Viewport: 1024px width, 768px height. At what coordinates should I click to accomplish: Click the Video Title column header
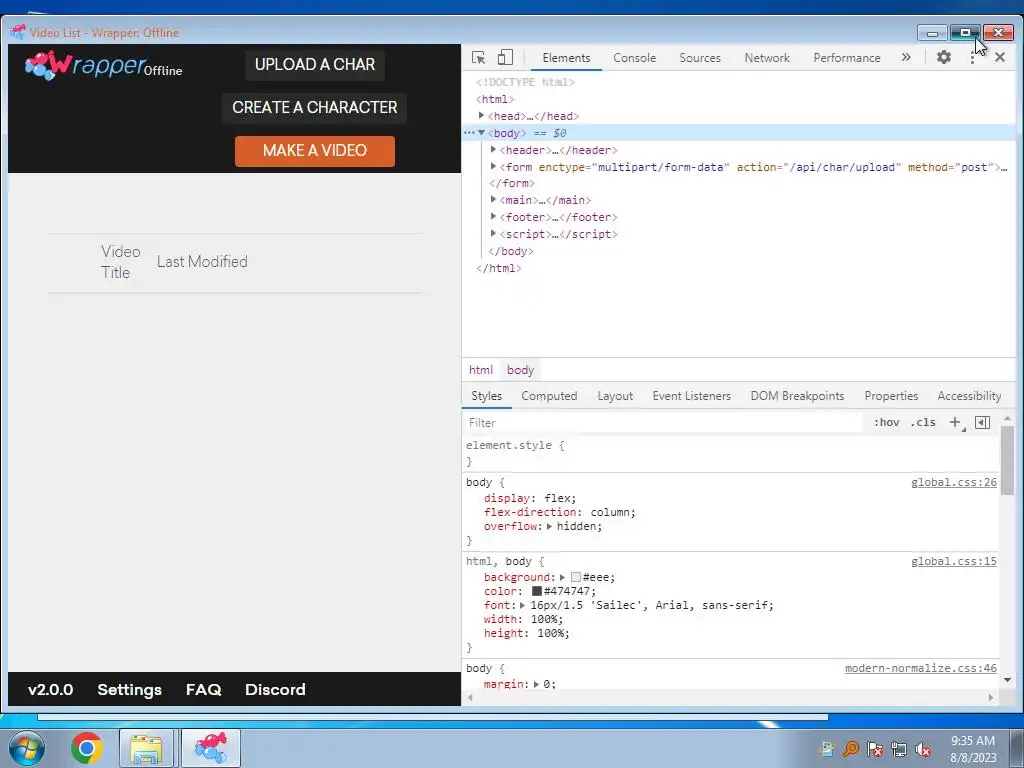point(121,262)
